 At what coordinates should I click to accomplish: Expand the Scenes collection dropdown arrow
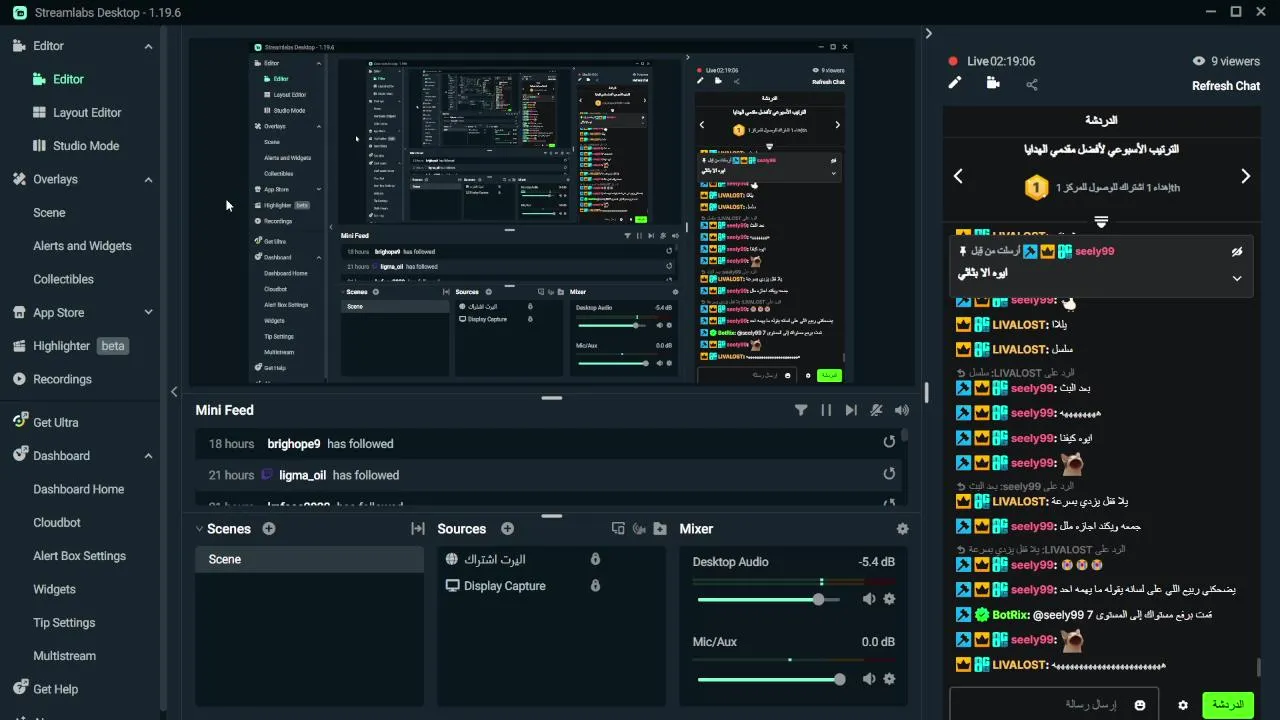(x=199, y=529)
